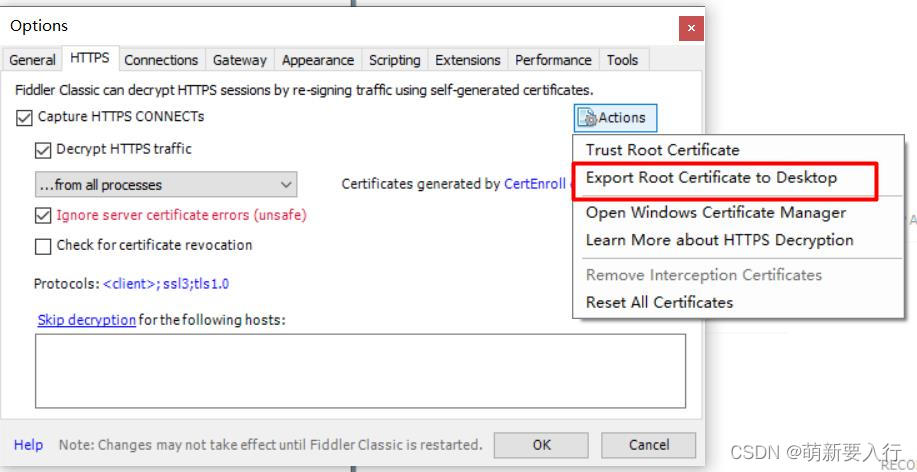Uncheck Decrypt HTTPS traffic

(x=43, y=150)
